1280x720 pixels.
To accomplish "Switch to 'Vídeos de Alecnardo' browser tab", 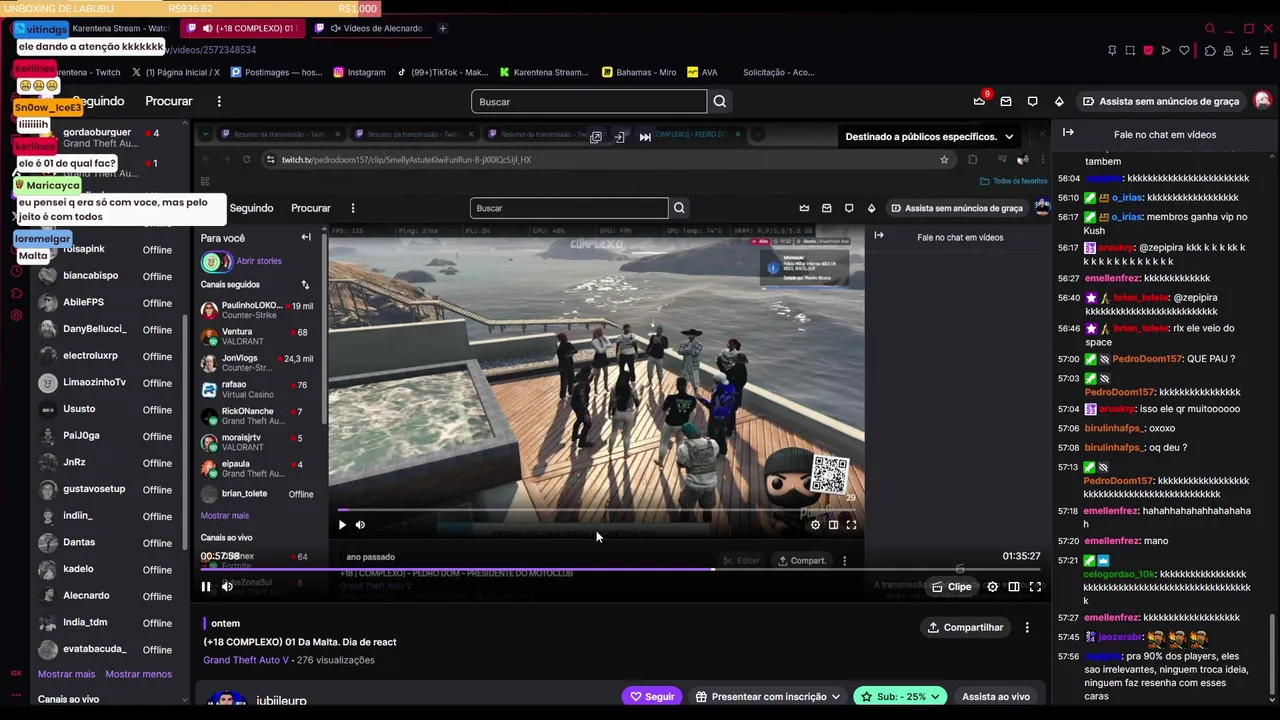I will point(370,28).
